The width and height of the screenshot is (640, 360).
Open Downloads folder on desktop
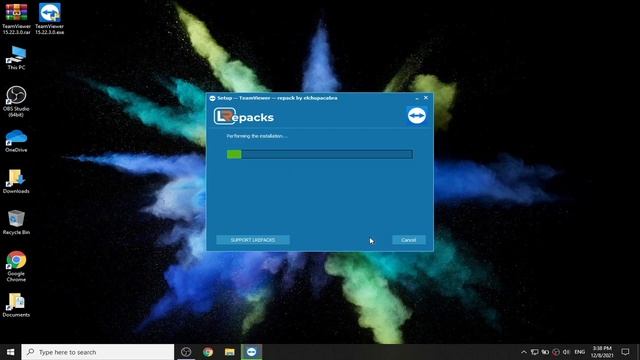(16, 182)
